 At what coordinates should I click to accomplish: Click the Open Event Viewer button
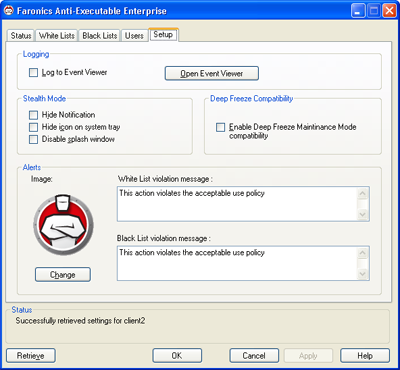pyautogui.click(x=212, y=73)
